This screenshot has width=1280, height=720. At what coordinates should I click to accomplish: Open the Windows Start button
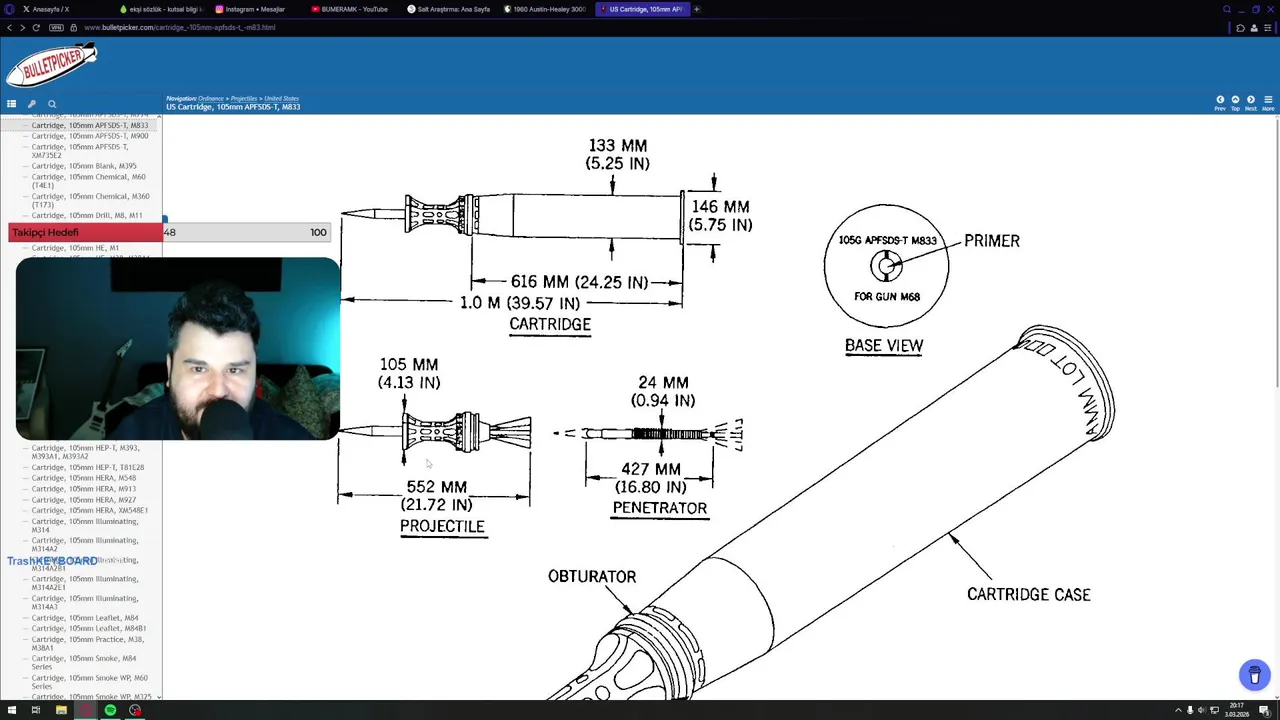pyautogui.click(x=11, y=710)
